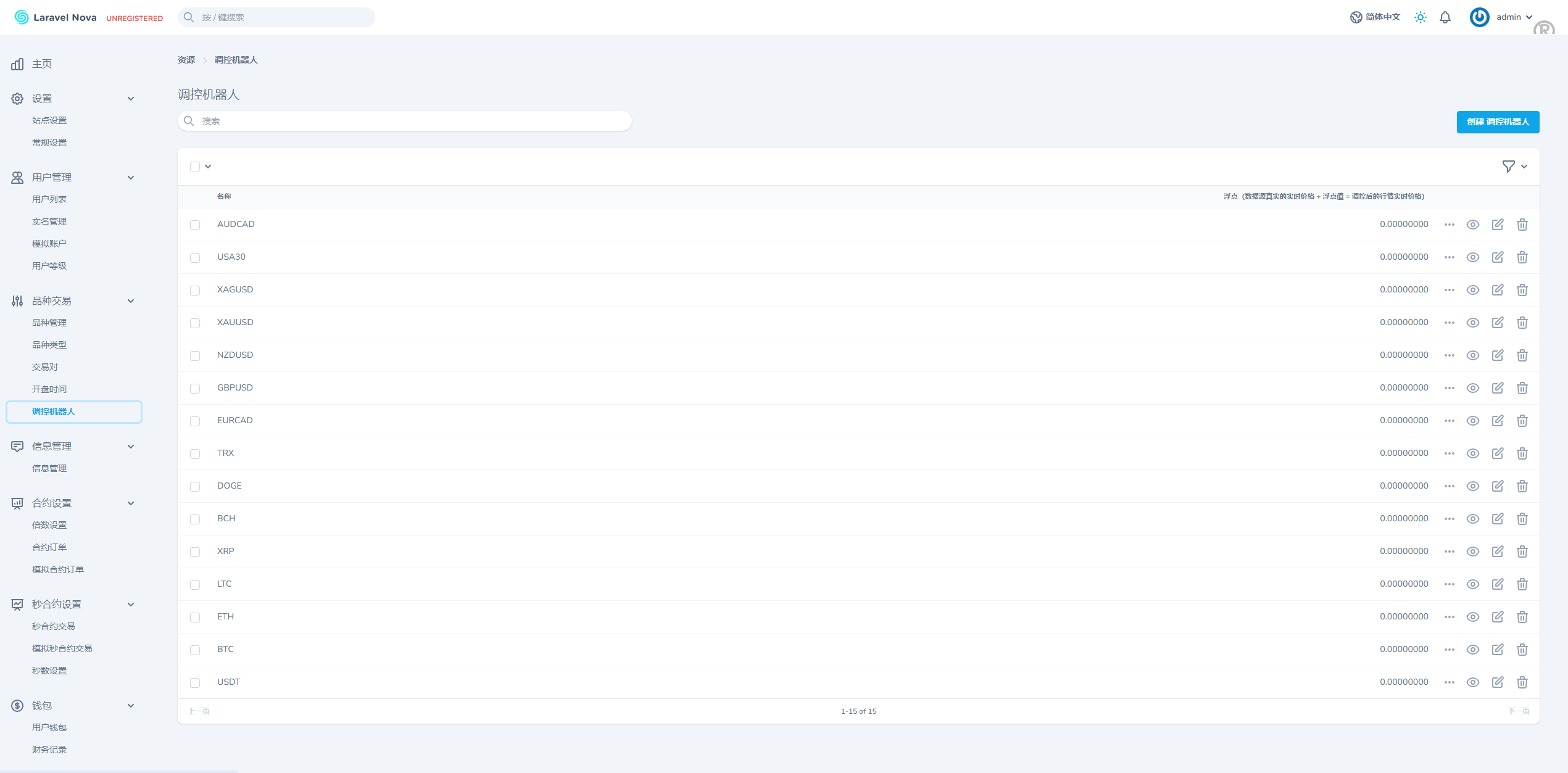This screenshot has width=1568, height=773.
Task: View the GBPUSD entry via eye icon
Action: 1473,388
